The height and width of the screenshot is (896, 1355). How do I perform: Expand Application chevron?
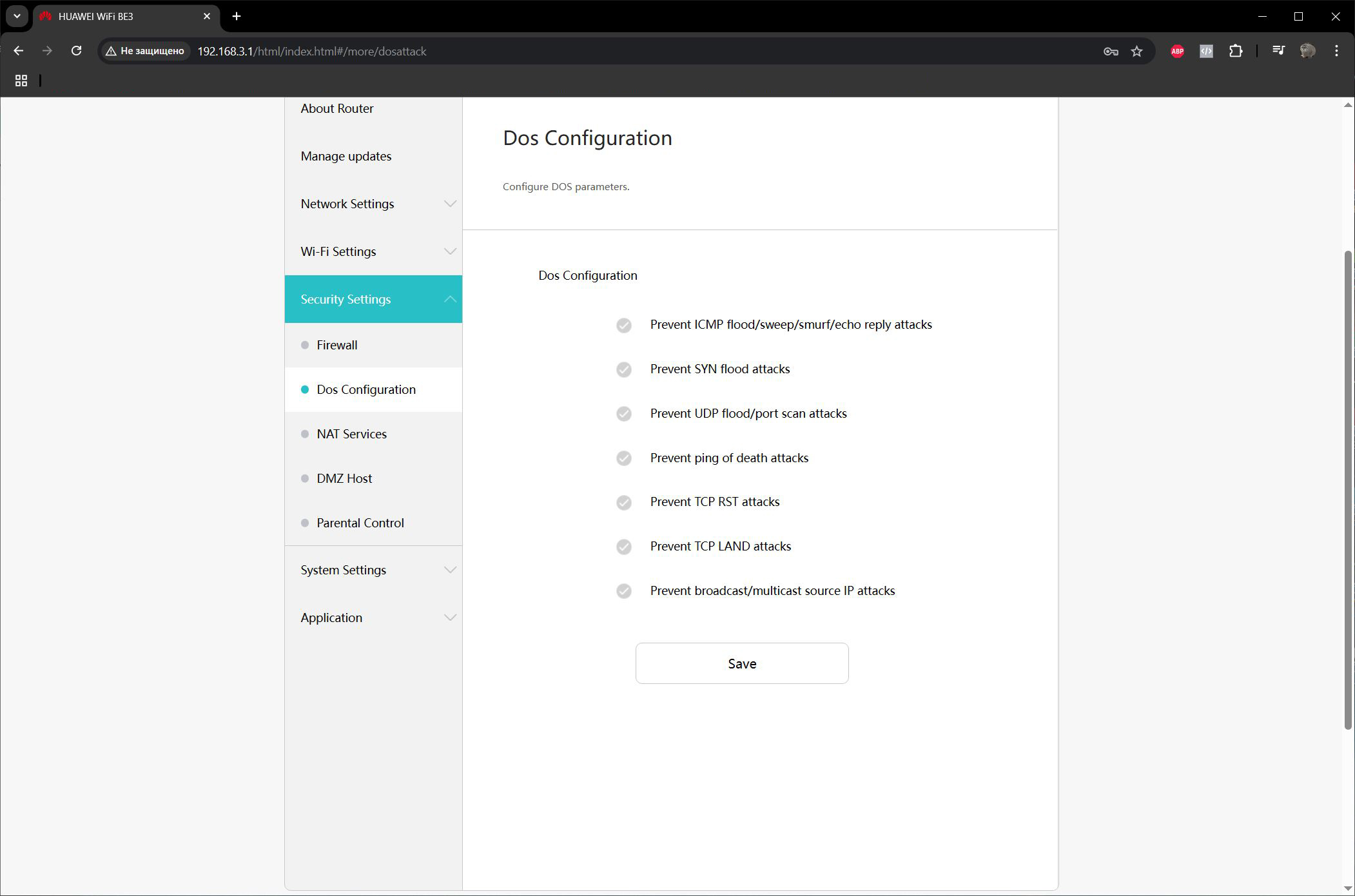click(450, 618)
